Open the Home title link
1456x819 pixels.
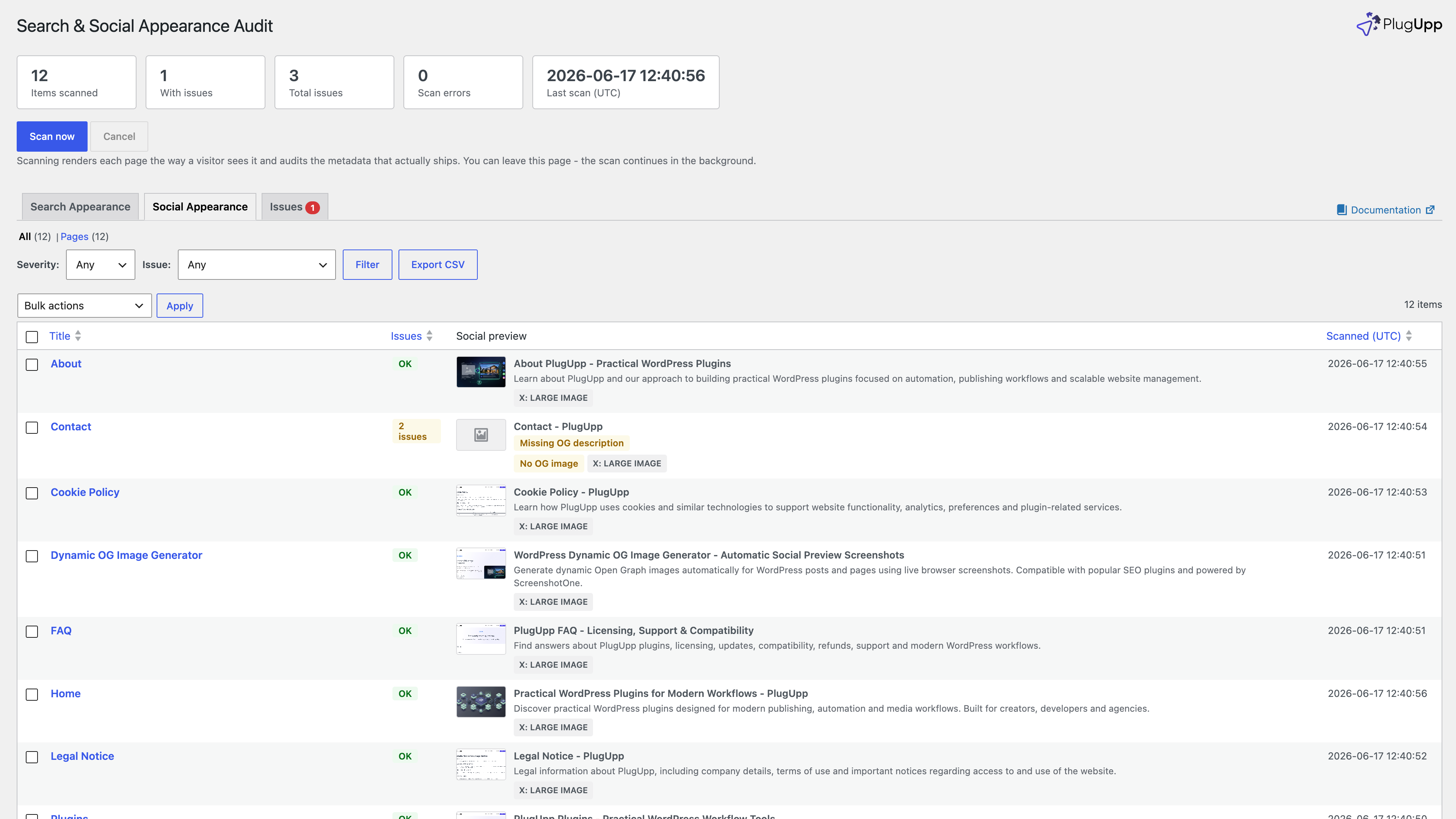click(x=66, y=693)
